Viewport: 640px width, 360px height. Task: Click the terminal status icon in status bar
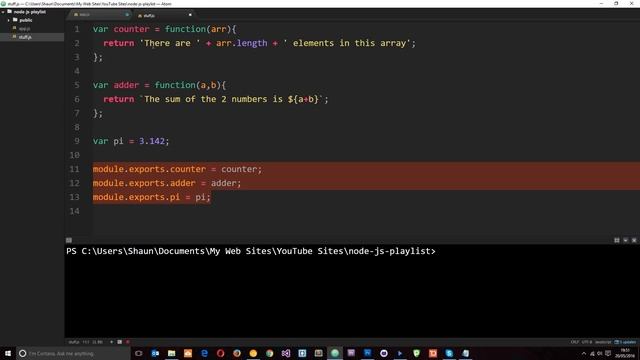coord(120,342)
